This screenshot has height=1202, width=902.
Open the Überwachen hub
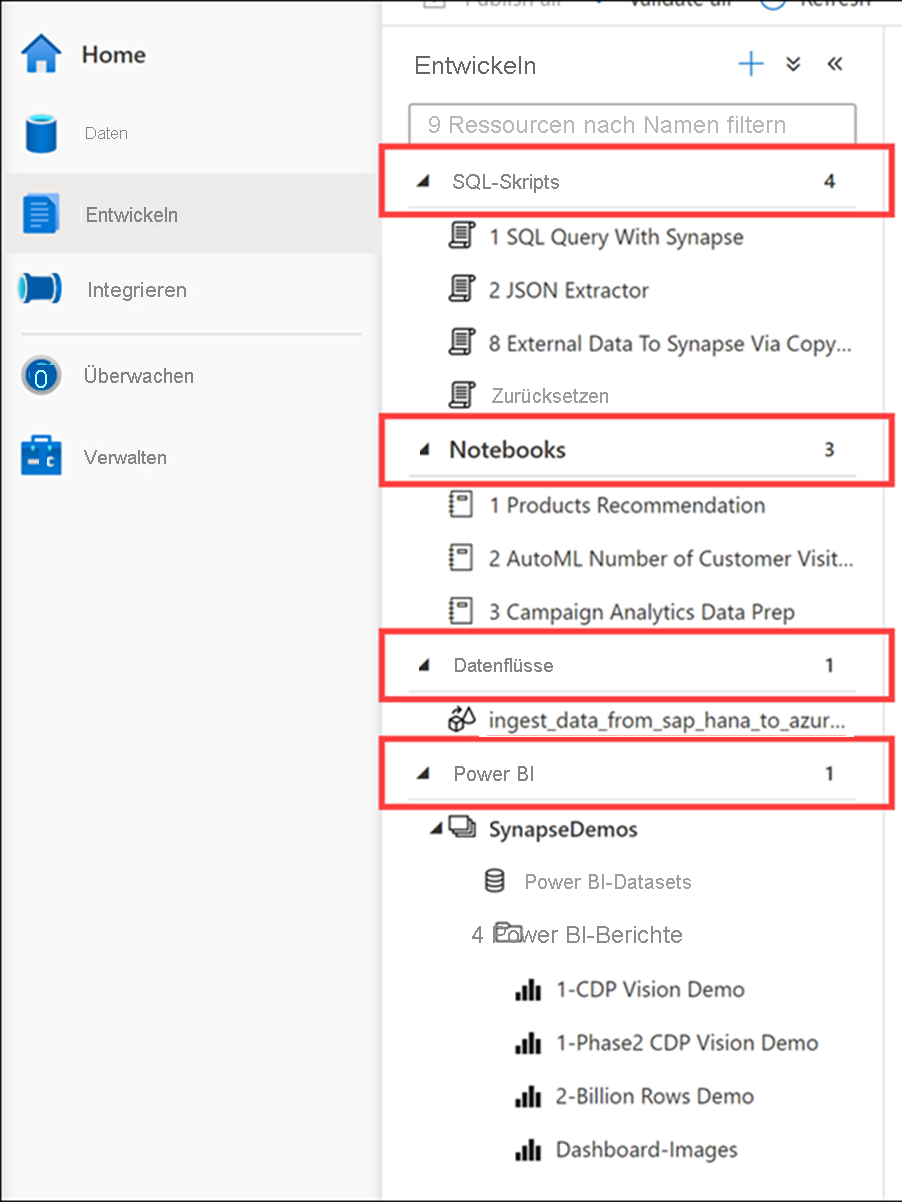tap(40, 376)
